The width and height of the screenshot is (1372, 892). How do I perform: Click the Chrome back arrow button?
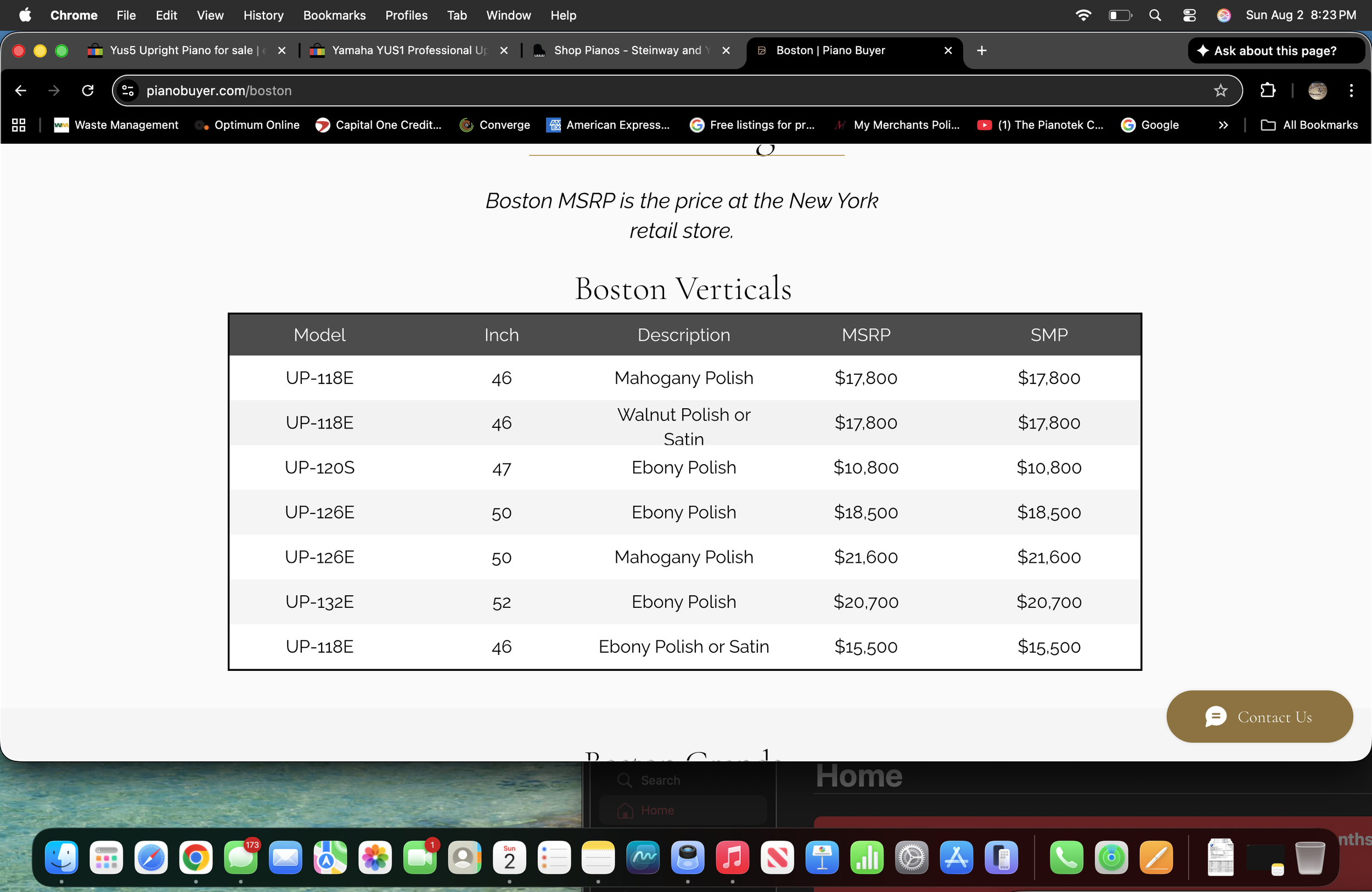(x=21, y=91)
